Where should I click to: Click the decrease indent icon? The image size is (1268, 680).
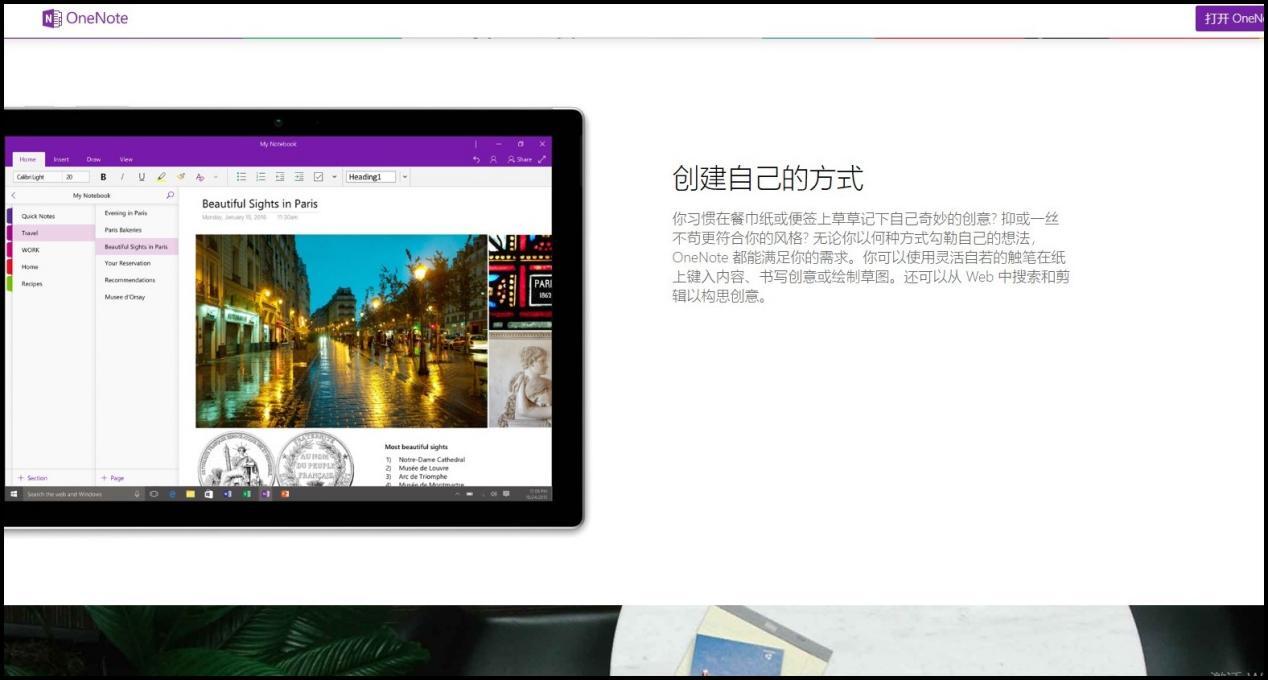tap(280, 177)
